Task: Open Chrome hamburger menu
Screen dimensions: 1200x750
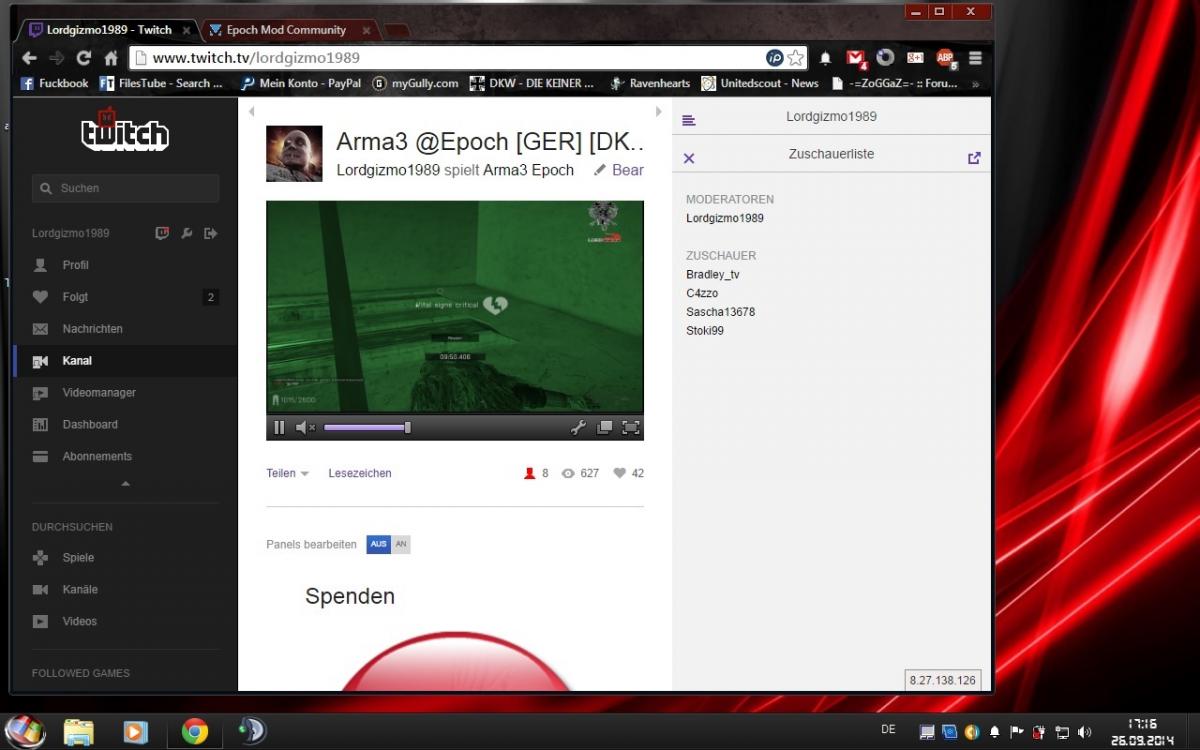Action: tap(975, 58)
